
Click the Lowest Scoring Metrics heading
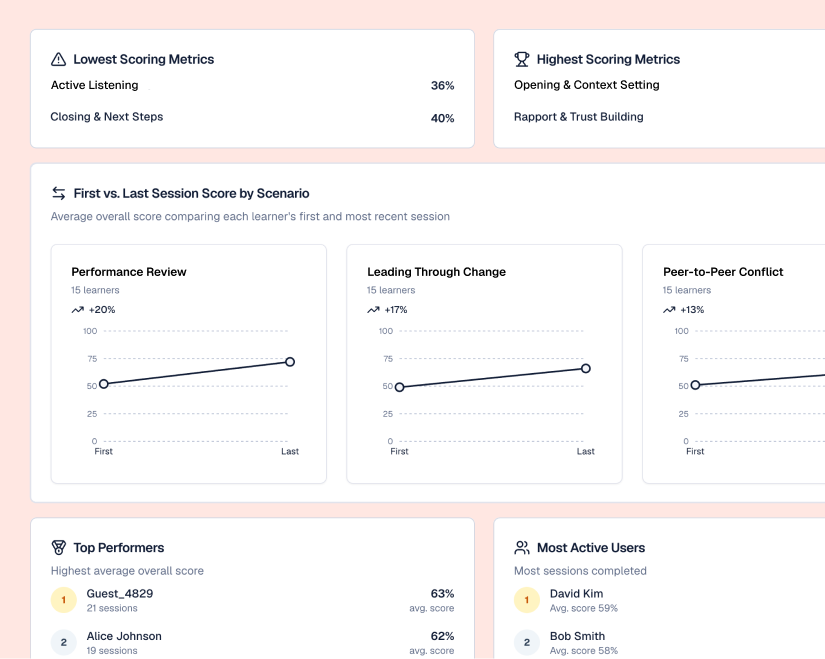point(144,59)
